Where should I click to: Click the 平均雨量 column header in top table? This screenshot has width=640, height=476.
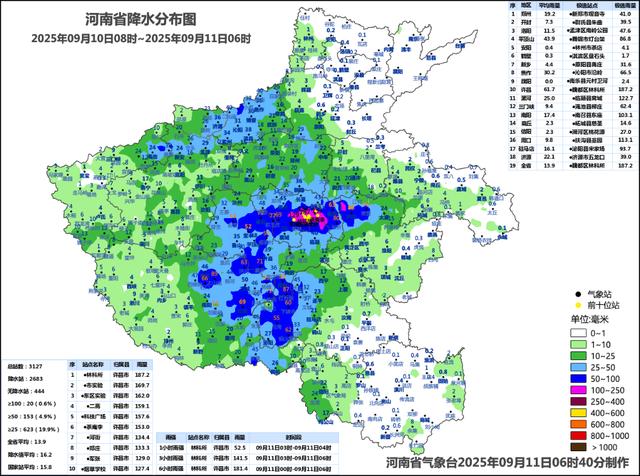(549, 5)
